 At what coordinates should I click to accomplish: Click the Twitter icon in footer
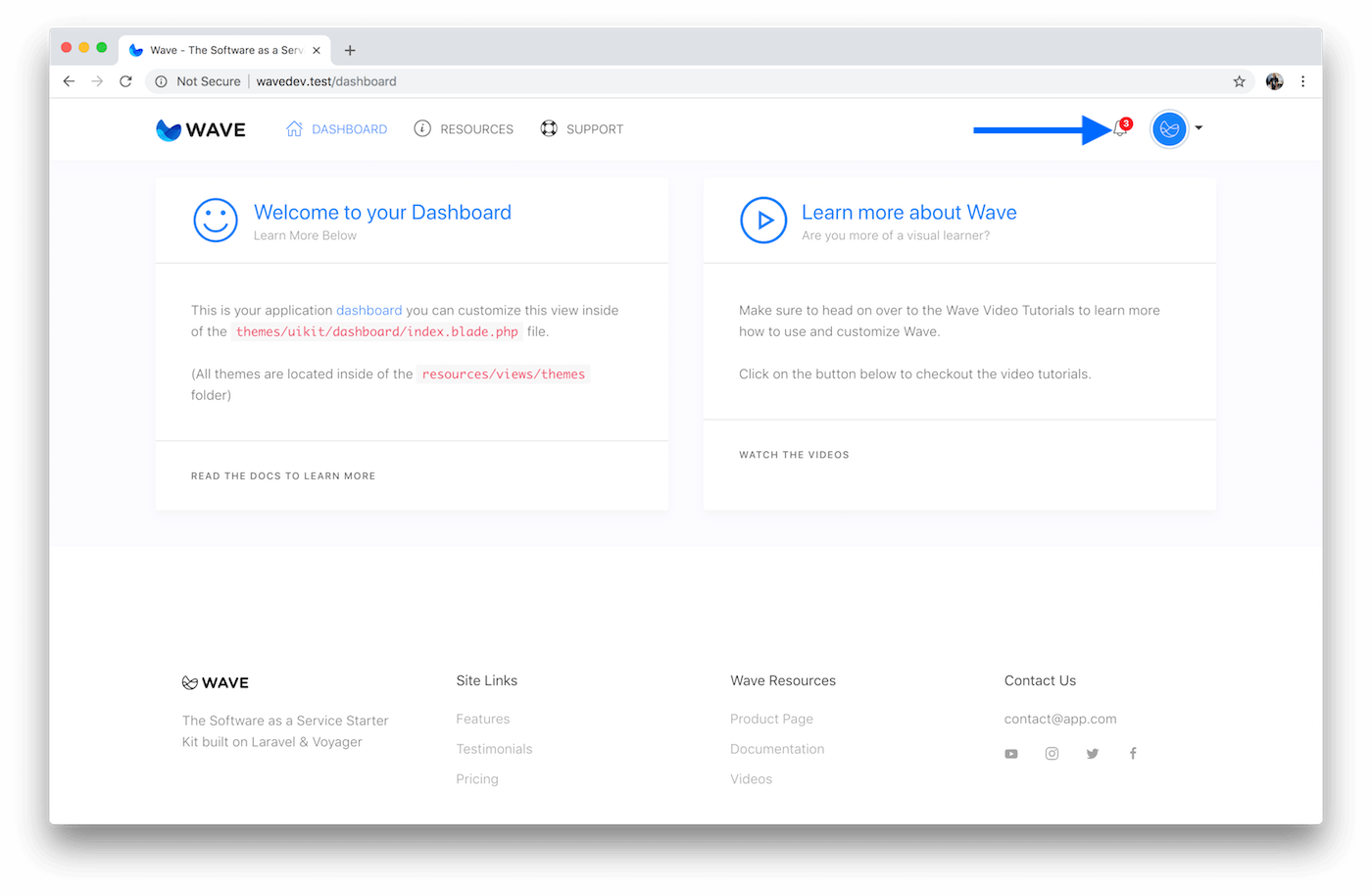1093,754
